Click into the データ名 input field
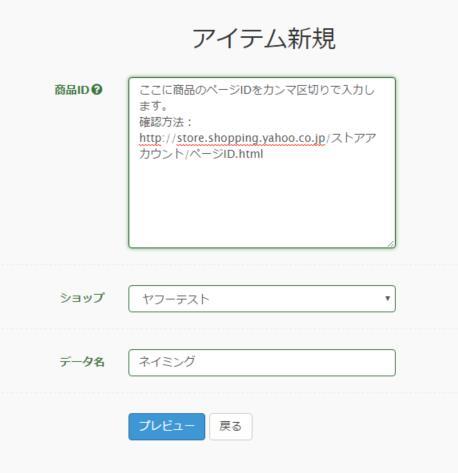The image size is (458, 473). [262, 362]
